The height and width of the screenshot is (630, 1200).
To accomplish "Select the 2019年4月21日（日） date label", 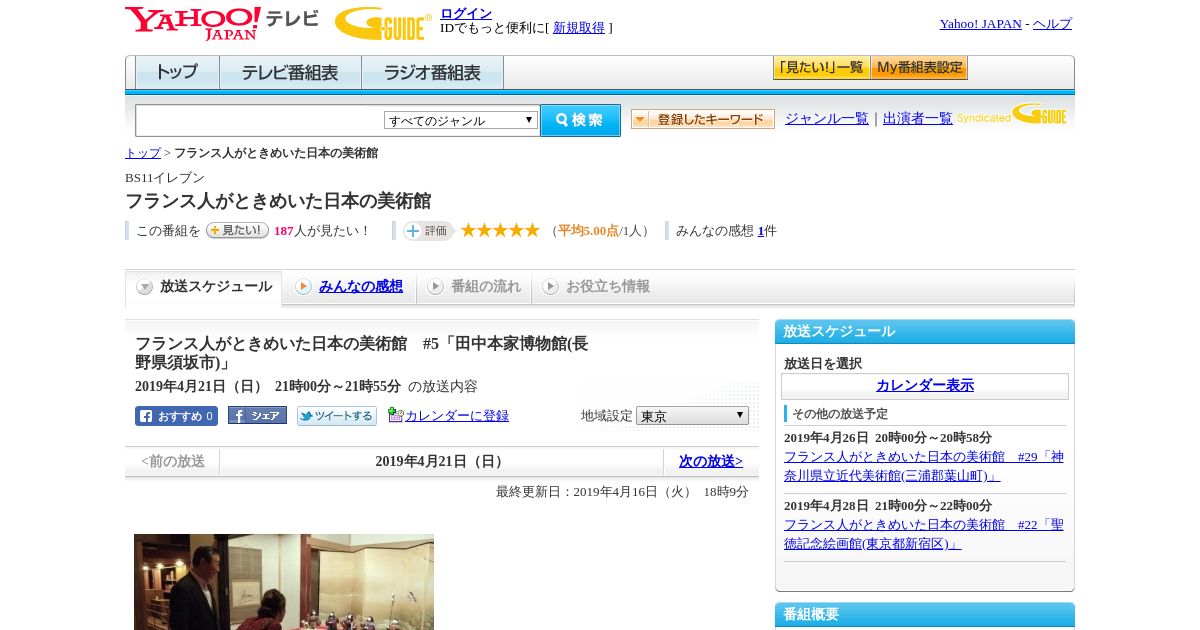I will coord(441,462).
